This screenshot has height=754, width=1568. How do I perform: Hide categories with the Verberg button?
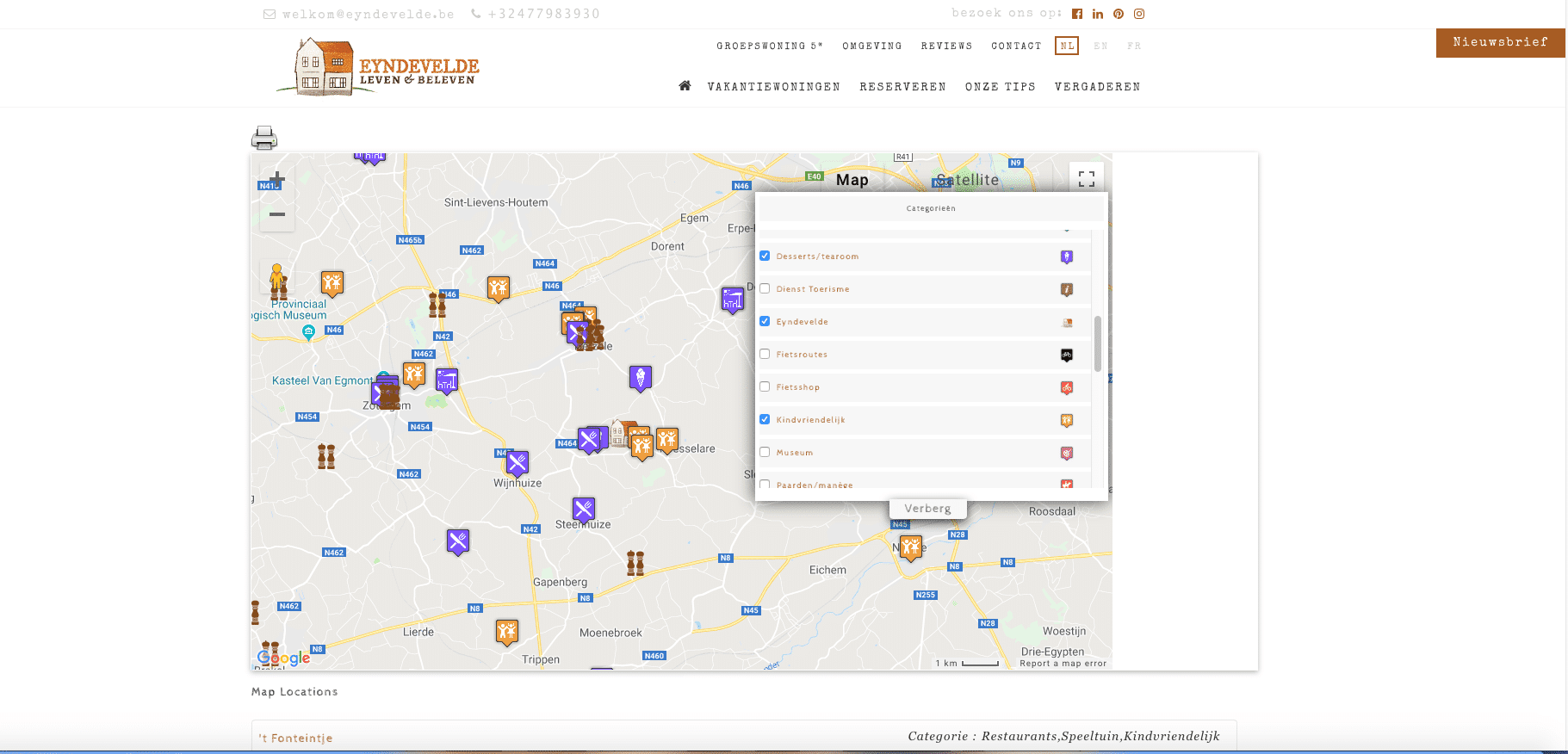pyautogui.click(x=928, y=509)
